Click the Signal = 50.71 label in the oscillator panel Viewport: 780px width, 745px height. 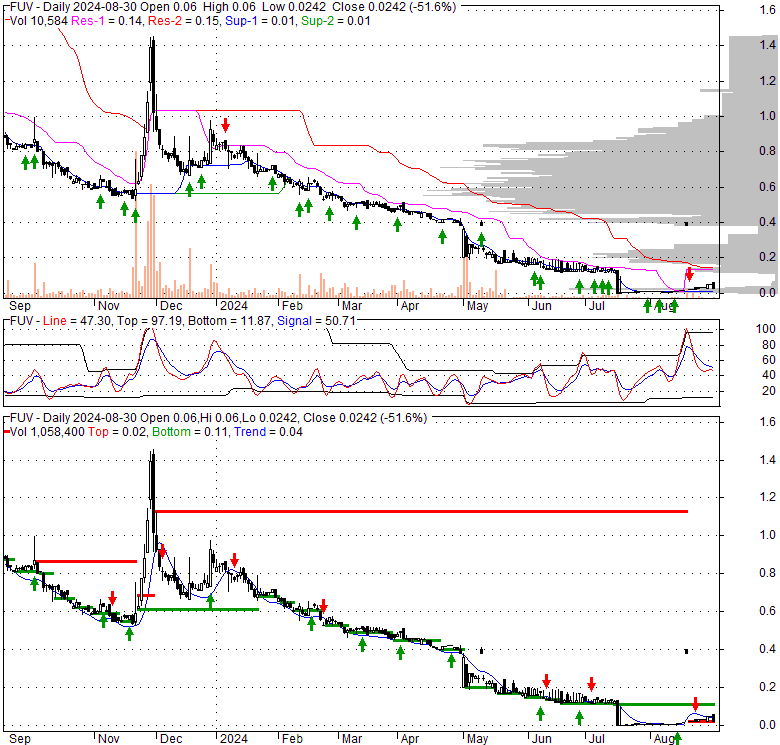316,321
